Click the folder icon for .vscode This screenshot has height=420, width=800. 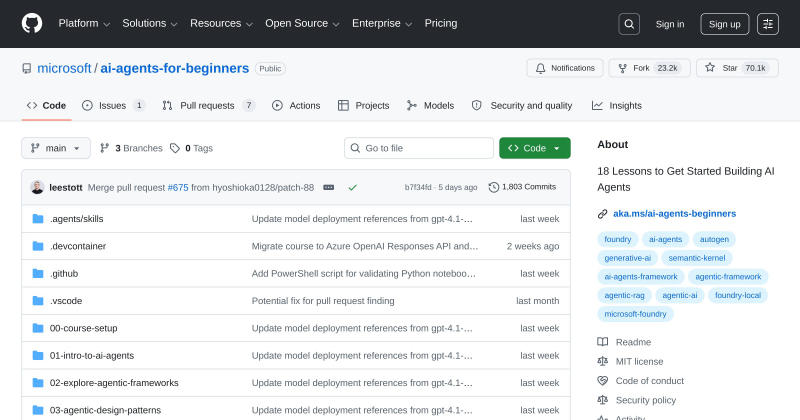point(38,301)
